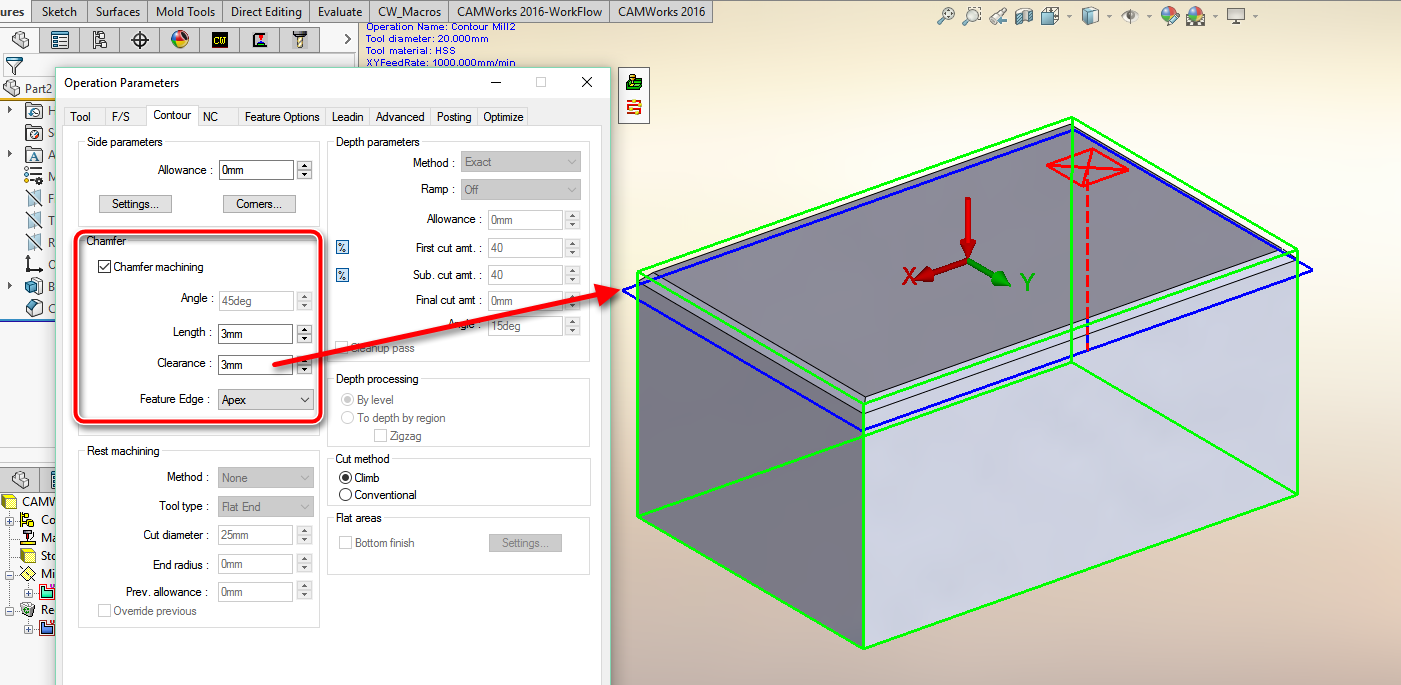Open the Feature Edge dropdown
The height and width of the screenshot is (685, 1401).
266,400
